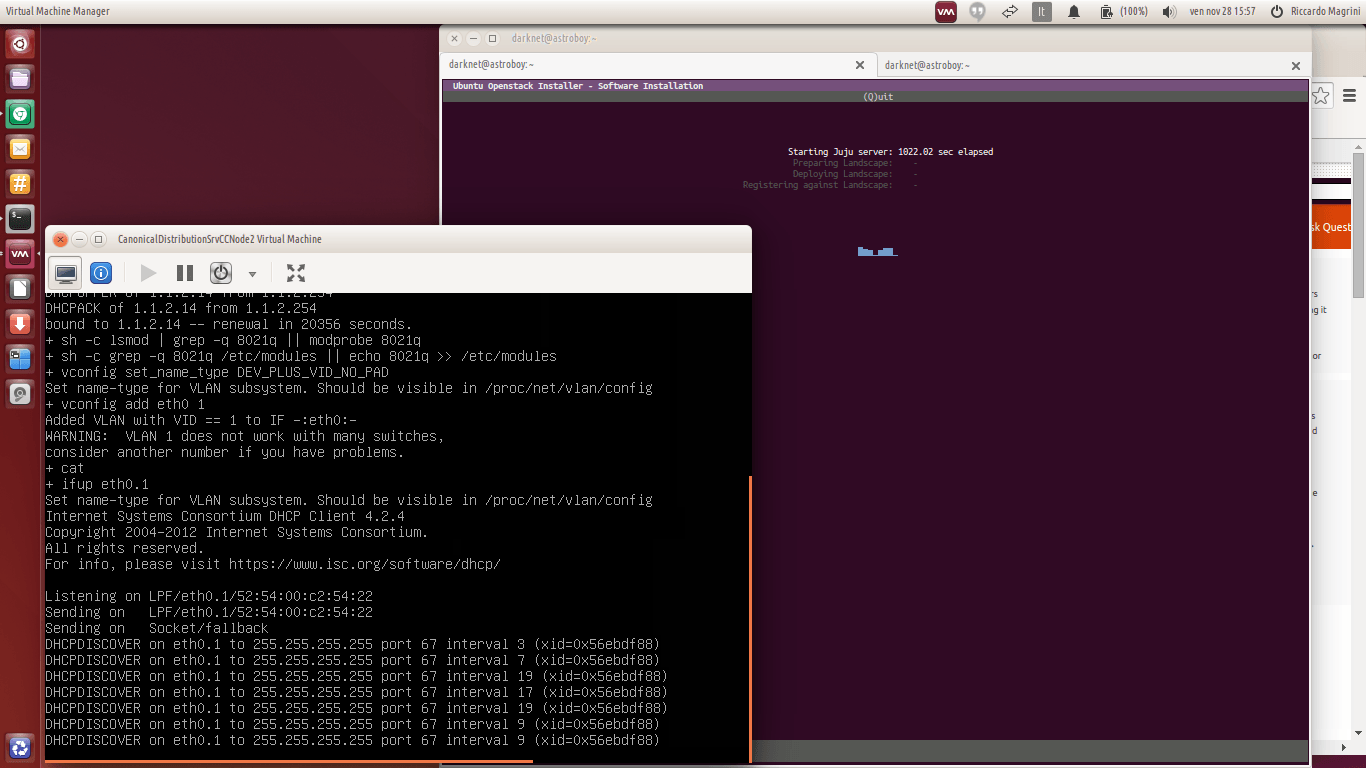Open the Ubuntu Dash from launcher
The height and width of the screenshot is (768, 1366).
[20, 44]
